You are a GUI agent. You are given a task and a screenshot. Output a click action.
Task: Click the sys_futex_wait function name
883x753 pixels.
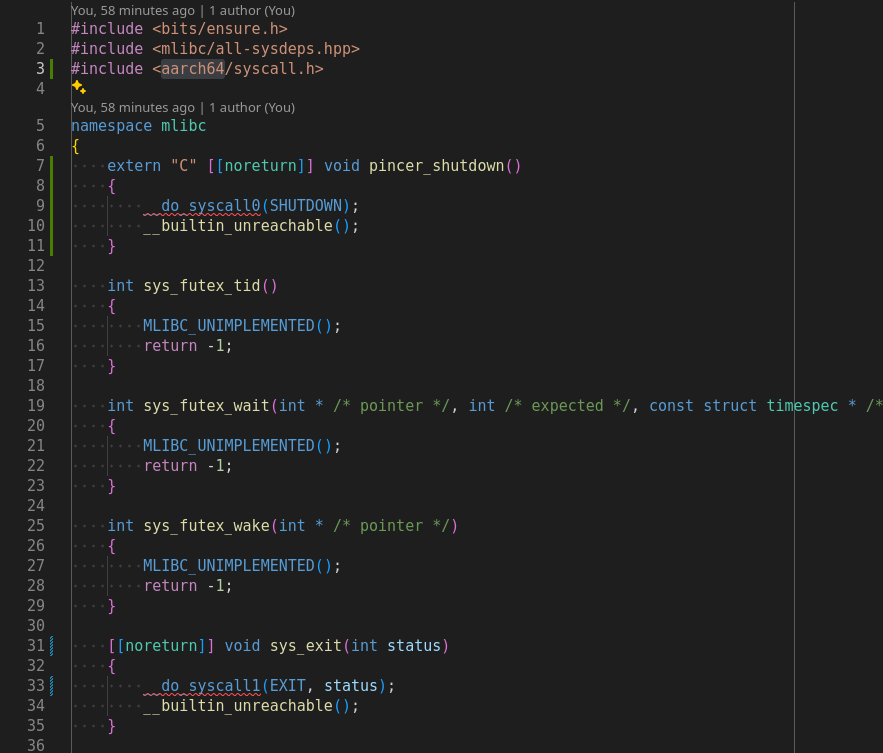[x=207, y=406]
